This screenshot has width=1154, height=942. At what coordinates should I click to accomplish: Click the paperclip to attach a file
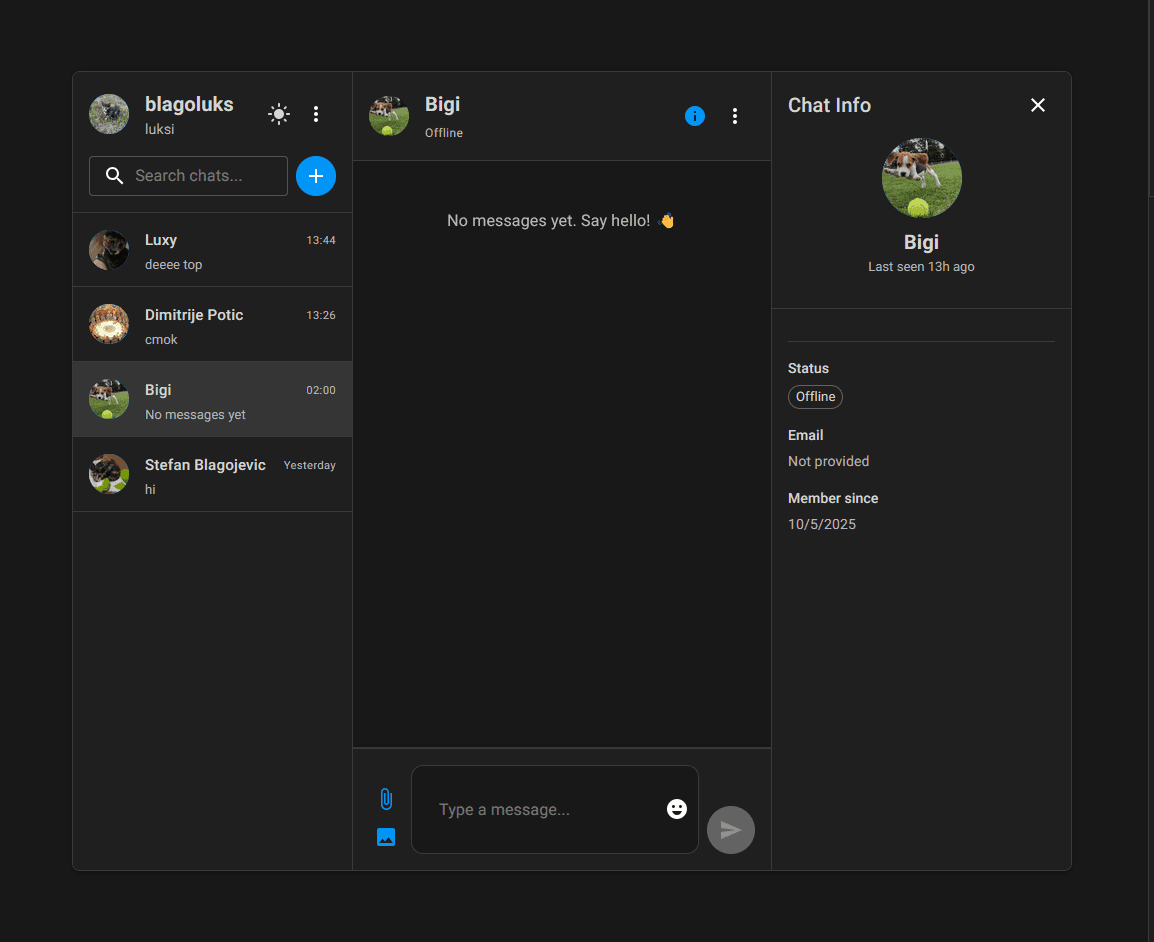click(386, 799)
